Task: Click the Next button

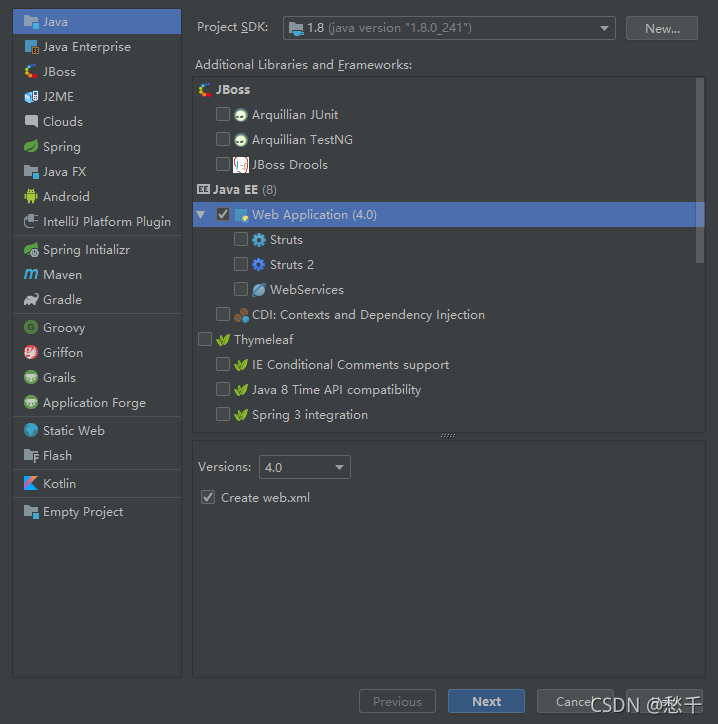Action: tap(486, 701)
